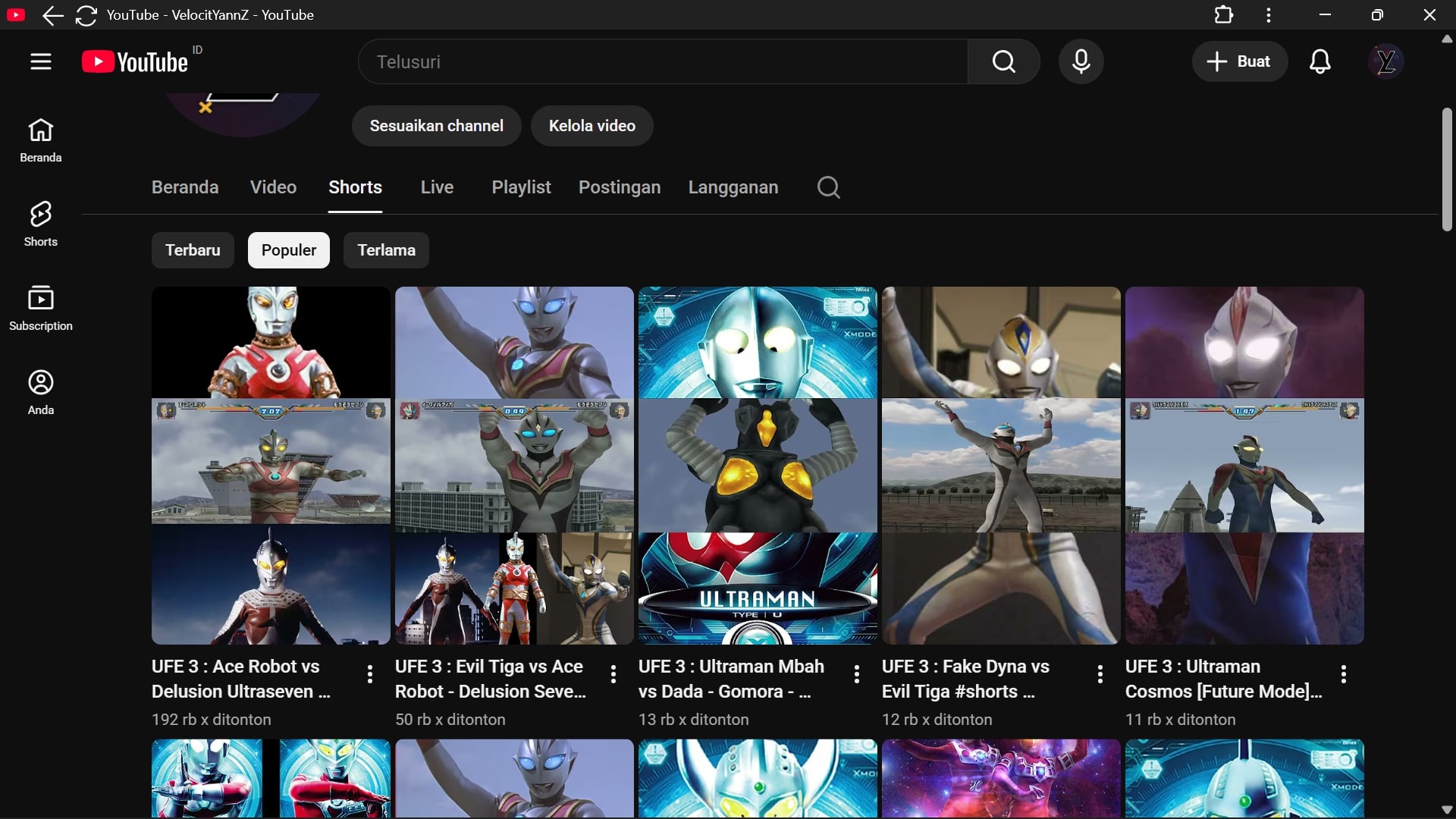Open Ultraman Mbah vs Dada thumbnail
Screen dimensions: 1456x819
click(757, 465)
